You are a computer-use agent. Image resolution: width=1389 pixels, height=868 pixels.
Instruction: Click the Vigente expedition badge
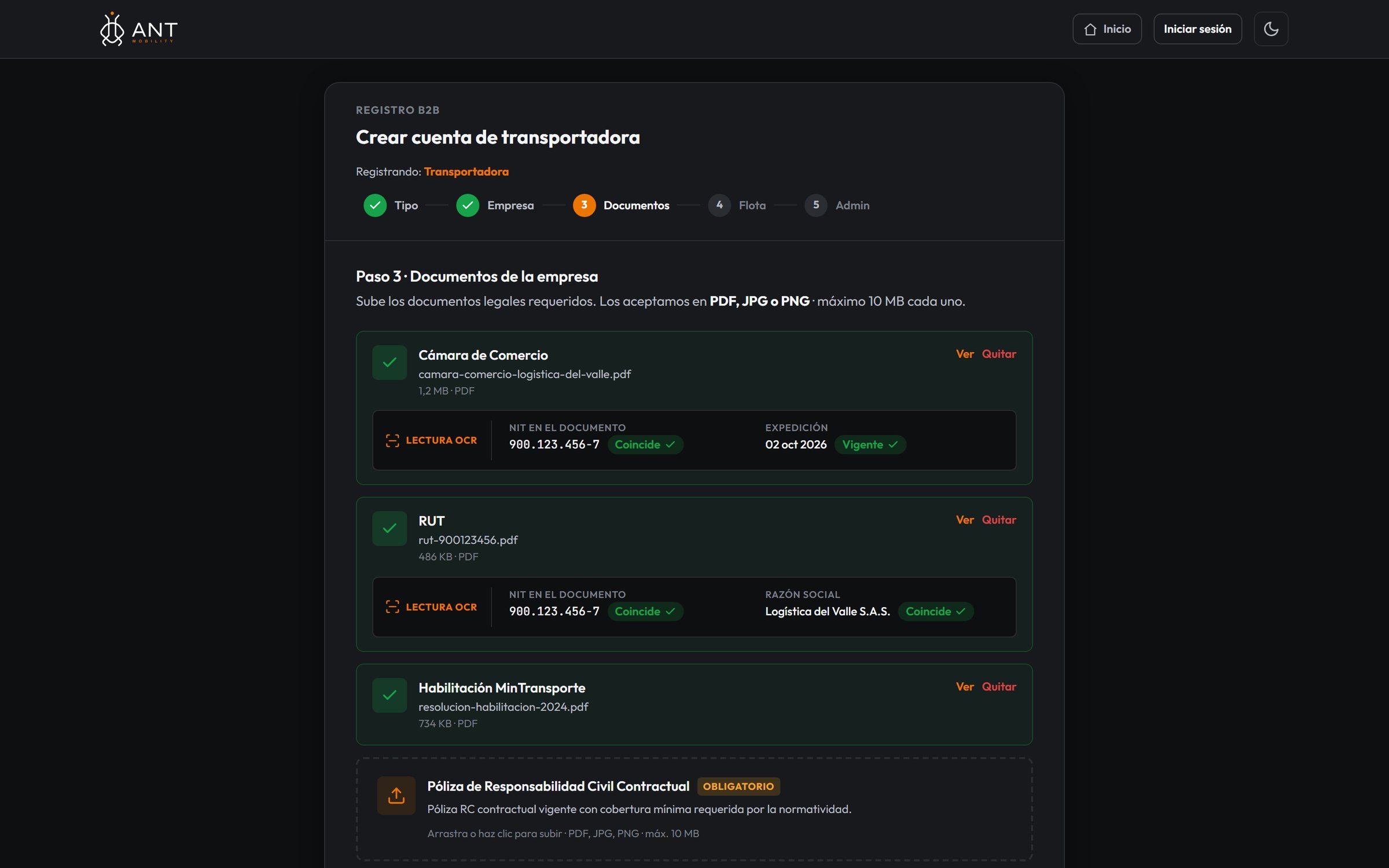click(870, 444)
